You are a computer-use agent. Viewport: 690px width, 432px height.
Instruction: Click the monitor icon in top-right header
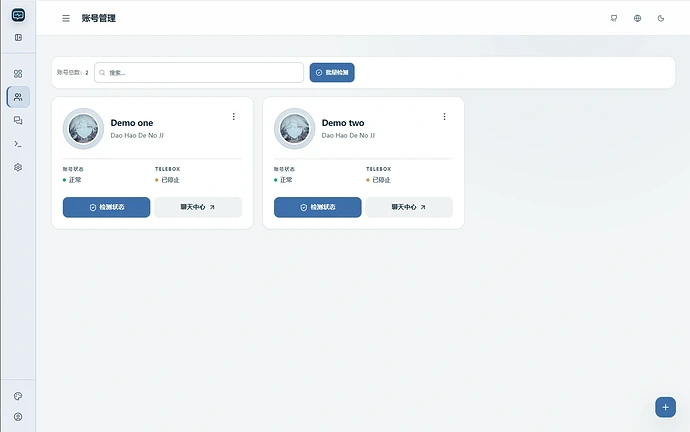click(614, 18)
